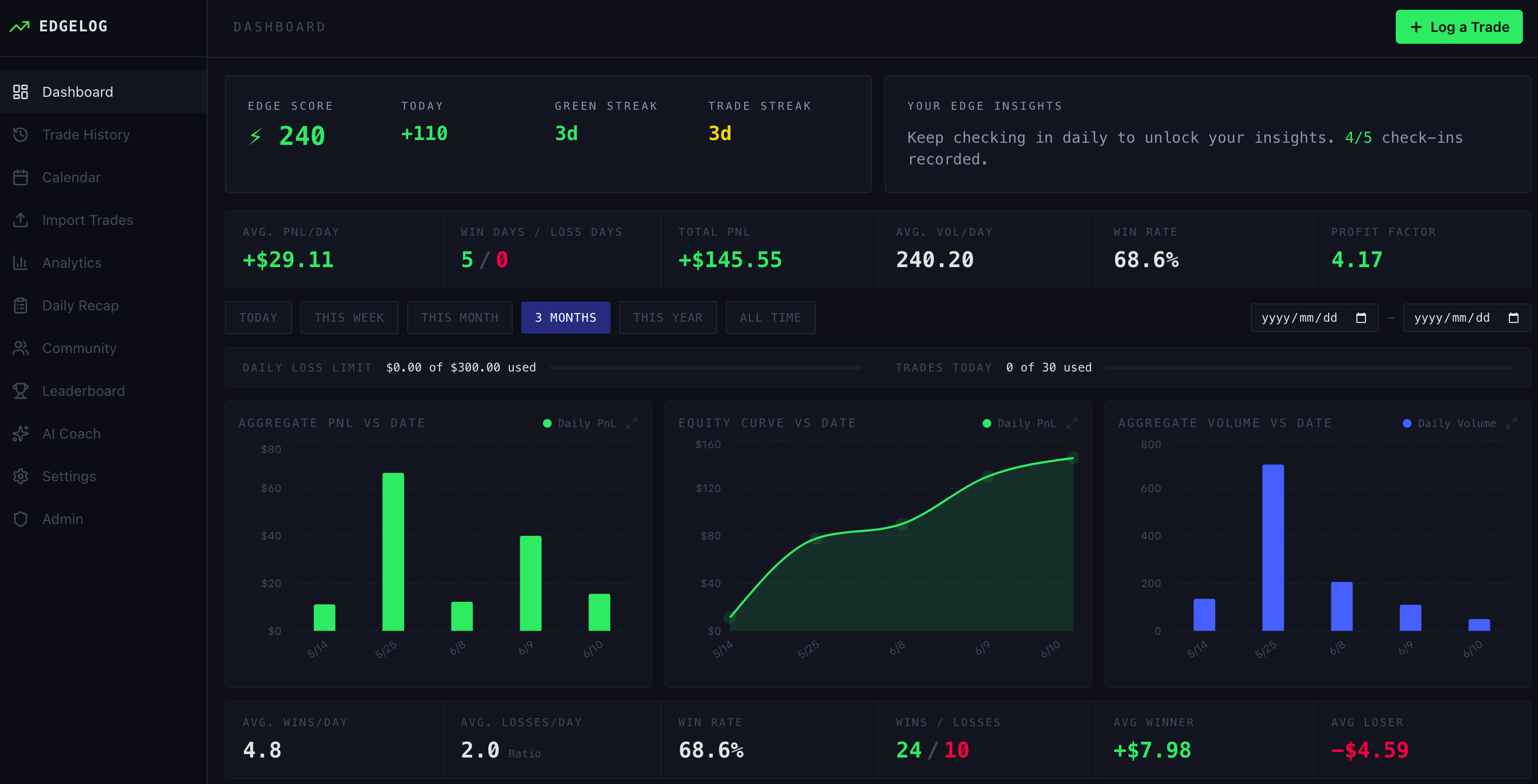Viewport: 1538px width, 784px height.
Task: Click the Edge Score value 240
Action: [302, 136]
